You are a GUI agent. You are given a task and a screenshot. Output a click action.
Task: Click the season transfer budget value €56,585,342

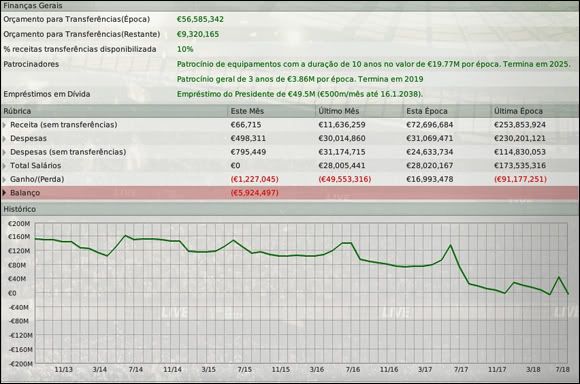click(200, 19)
